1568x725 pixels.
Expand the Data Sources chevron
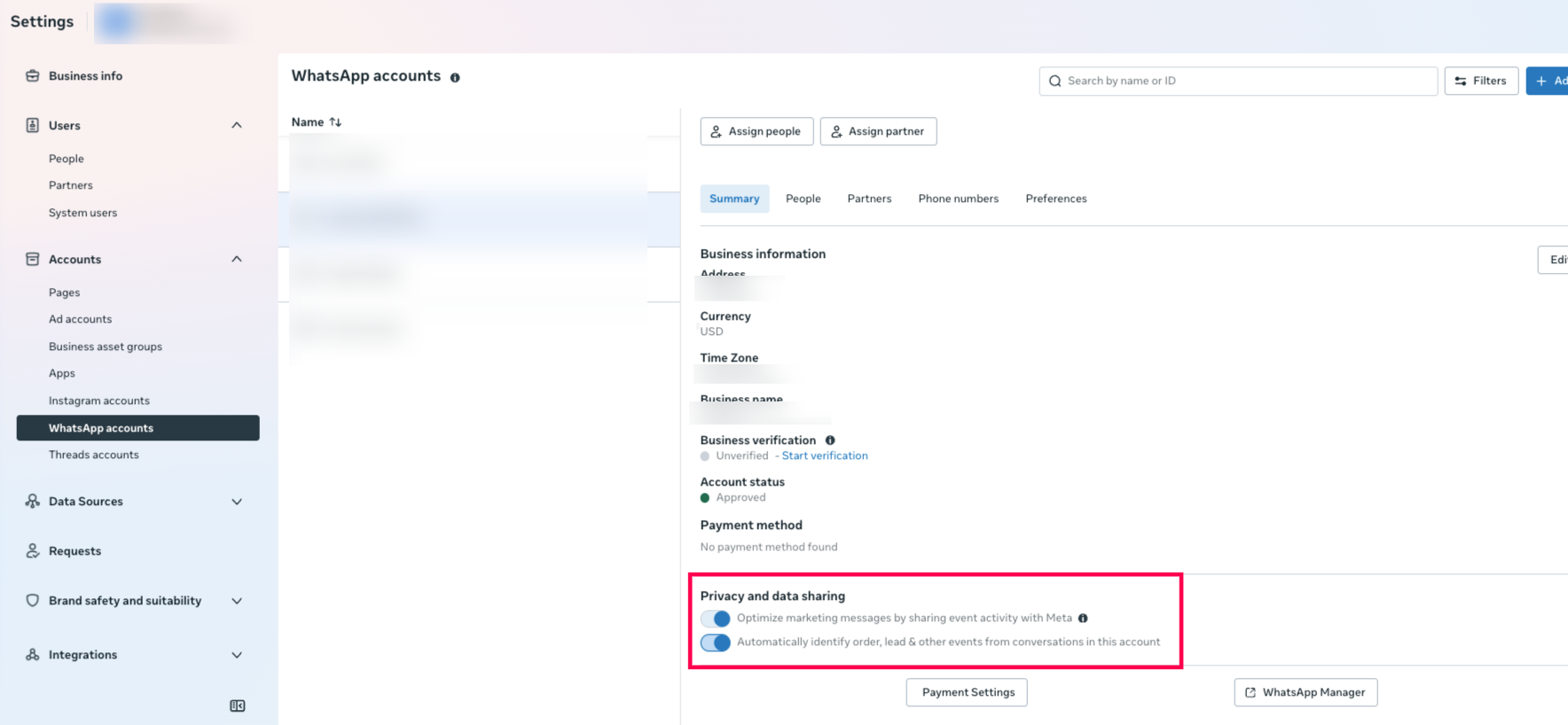click(x=237, y=502)
